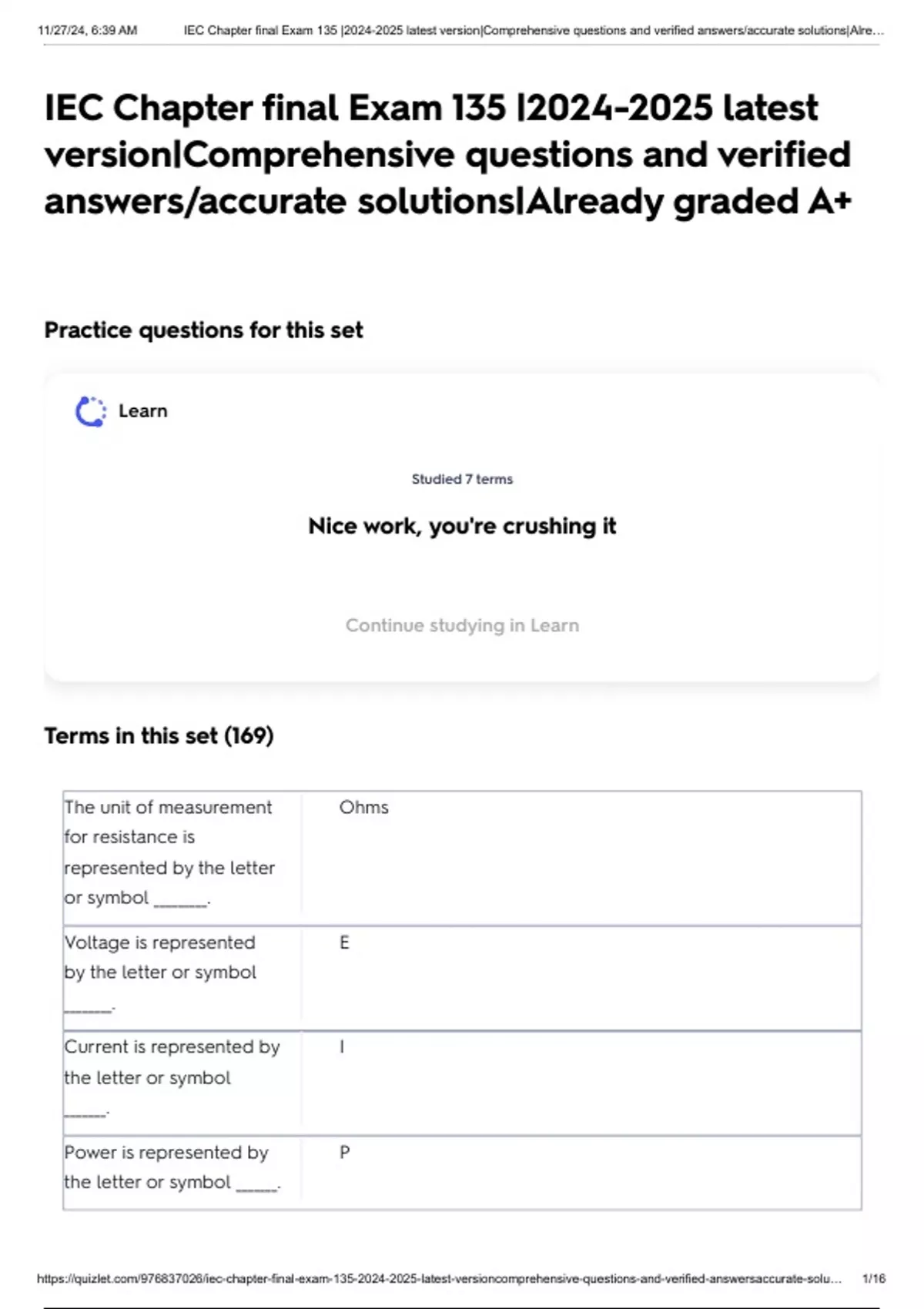Screen dimensions: 924x1309
Task: Select the resistance unit question cell
Action: coord(169,852)
